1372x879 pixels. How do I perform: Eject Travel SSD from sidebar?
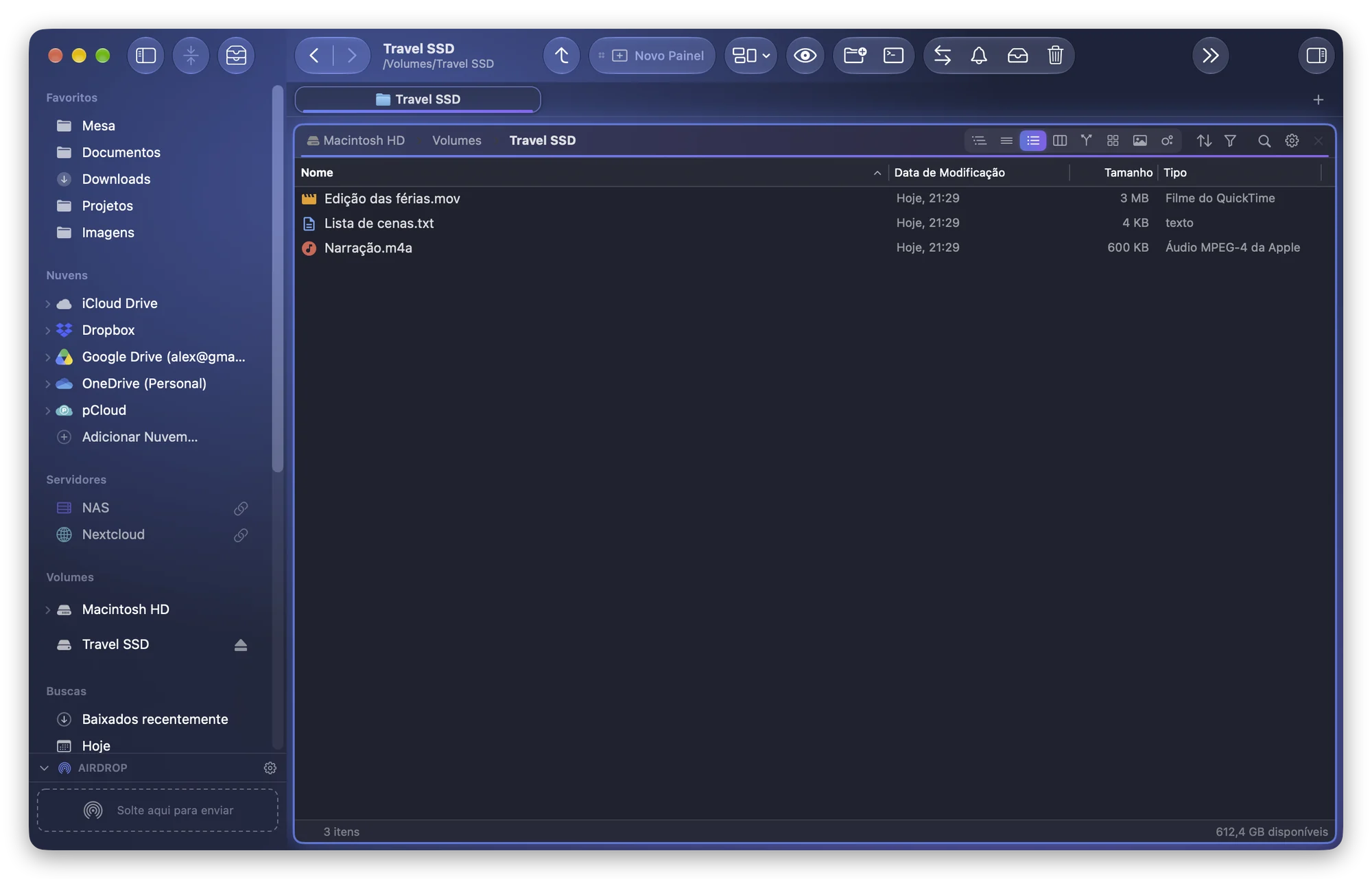pos(240,644)
